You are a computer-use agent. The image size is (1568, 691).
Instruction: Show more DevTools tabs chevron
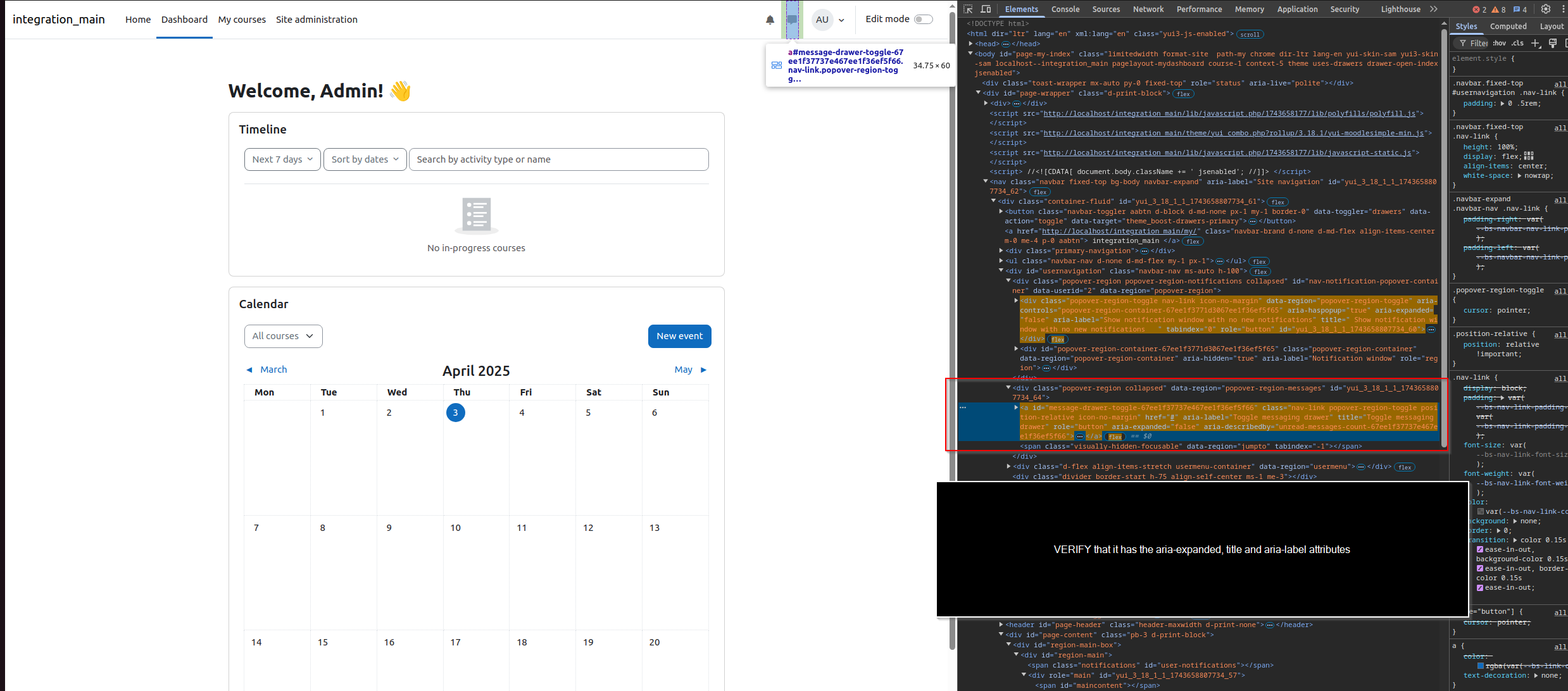(x=1434, y=9)
